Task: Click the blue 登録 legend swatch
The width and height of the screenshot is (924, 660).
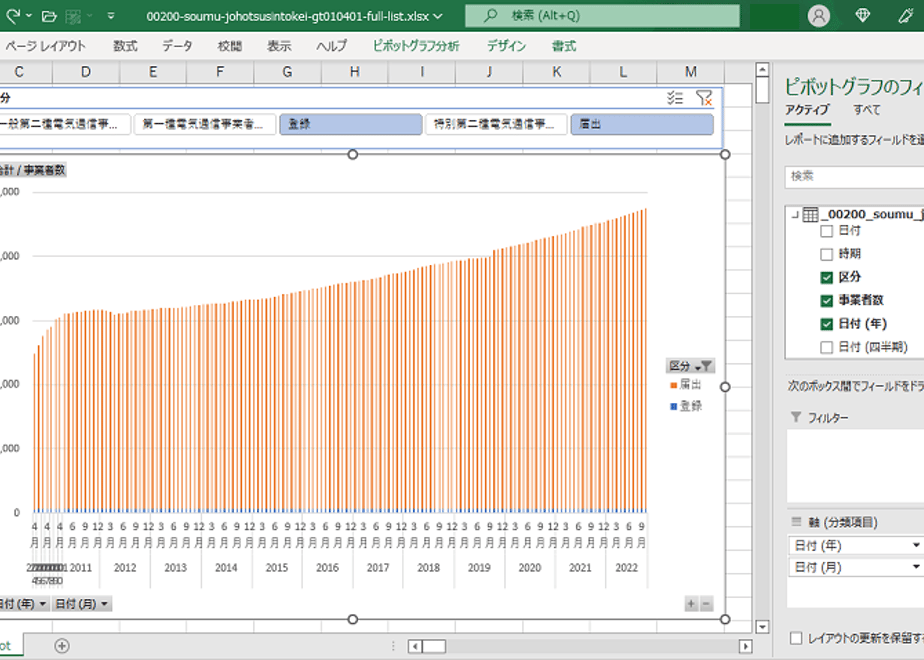Action: click(x=674, y=407)
